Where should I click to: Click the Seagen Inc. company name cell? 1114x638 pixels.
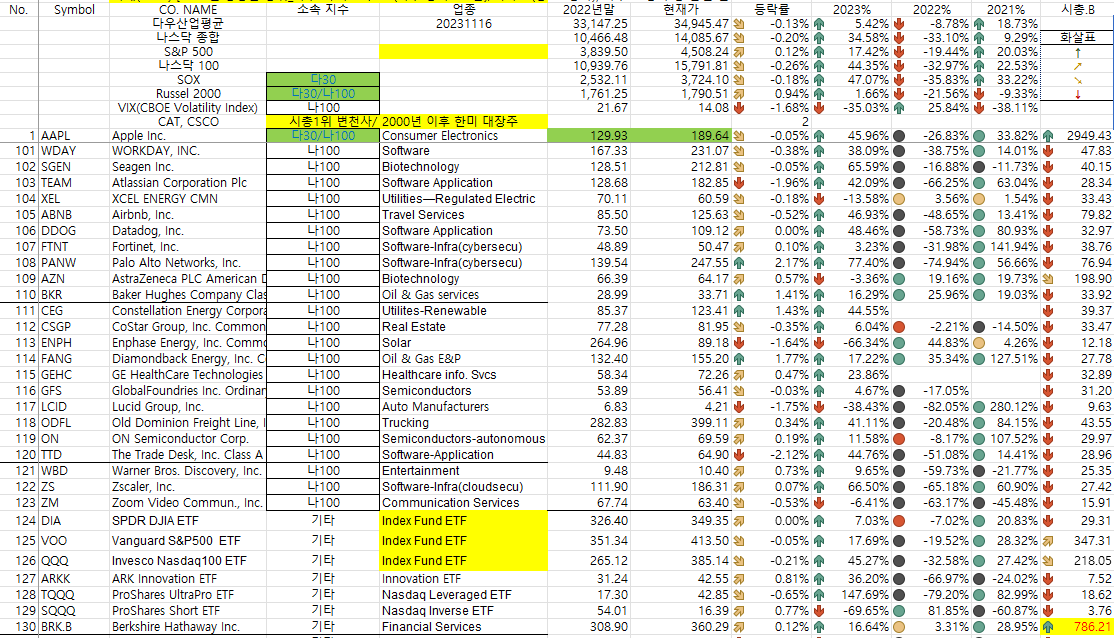point(188,167)
